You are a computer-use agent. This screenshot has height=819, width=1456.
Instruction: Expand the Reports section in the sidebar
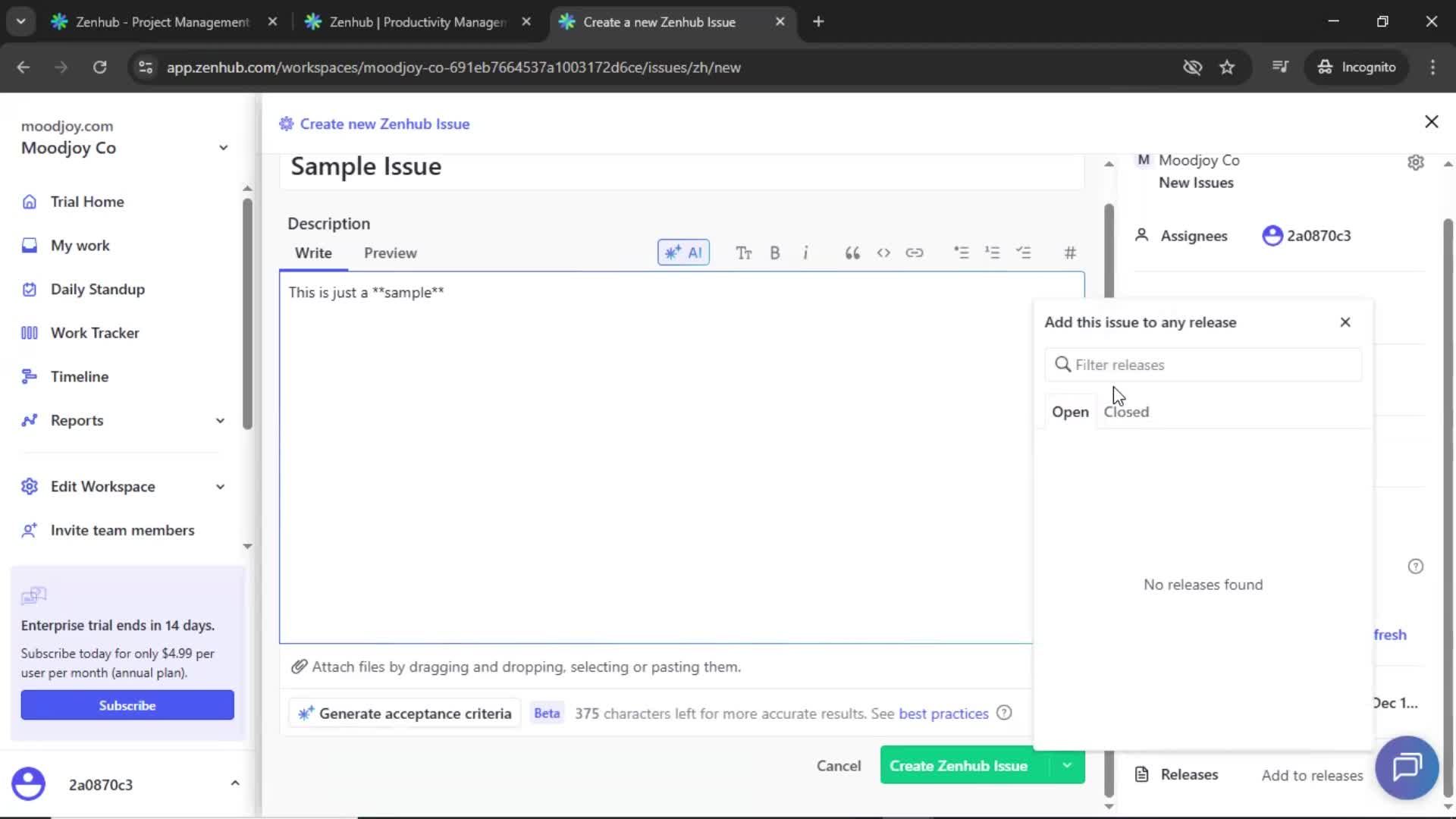[219, 420]
